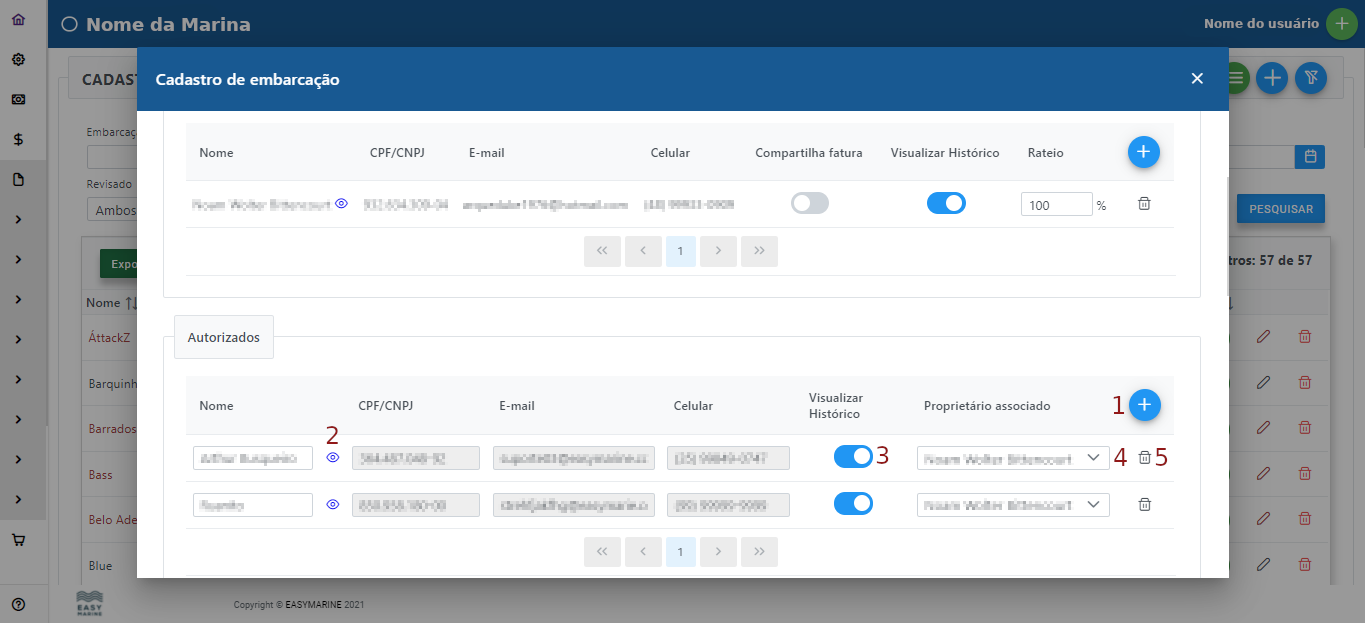Open Proprietário associado dropdown in first row

pyautogui.click(x=1013, y=458)
